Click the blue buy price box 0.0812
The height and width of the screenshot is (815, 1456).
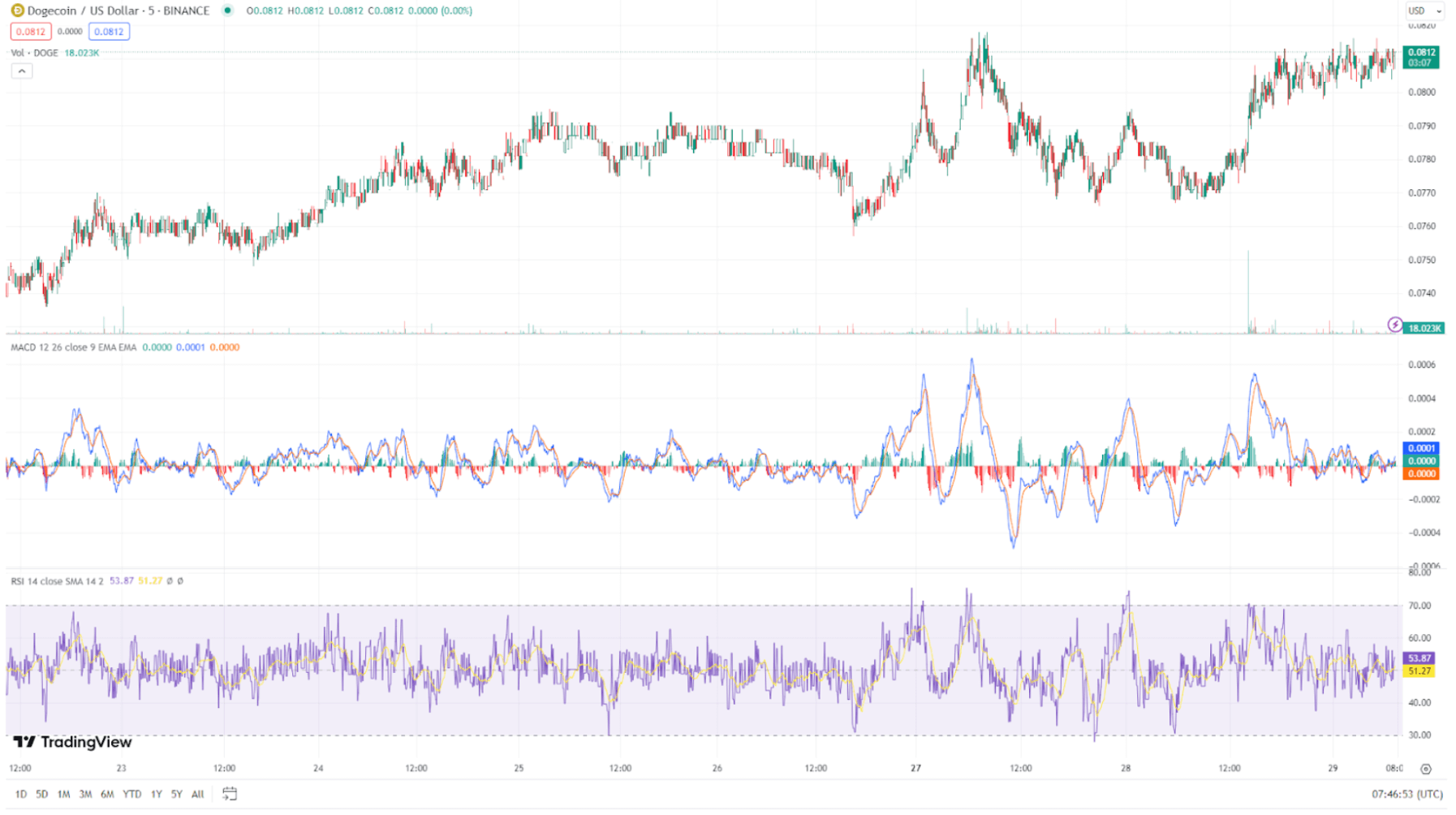[110, 31]
